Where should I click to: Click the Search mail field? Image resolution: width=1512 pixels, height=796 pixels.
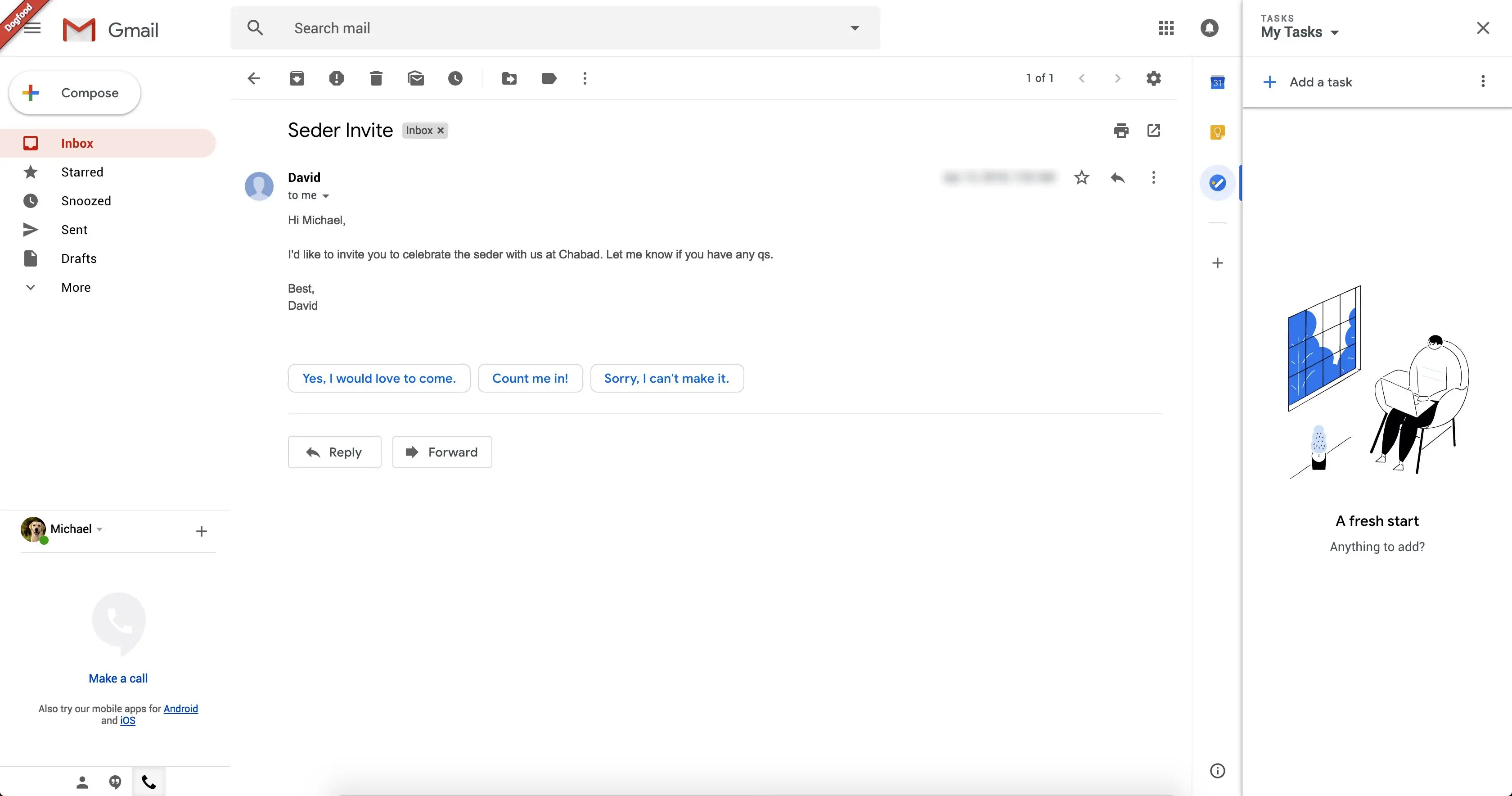tap(552, 28)
